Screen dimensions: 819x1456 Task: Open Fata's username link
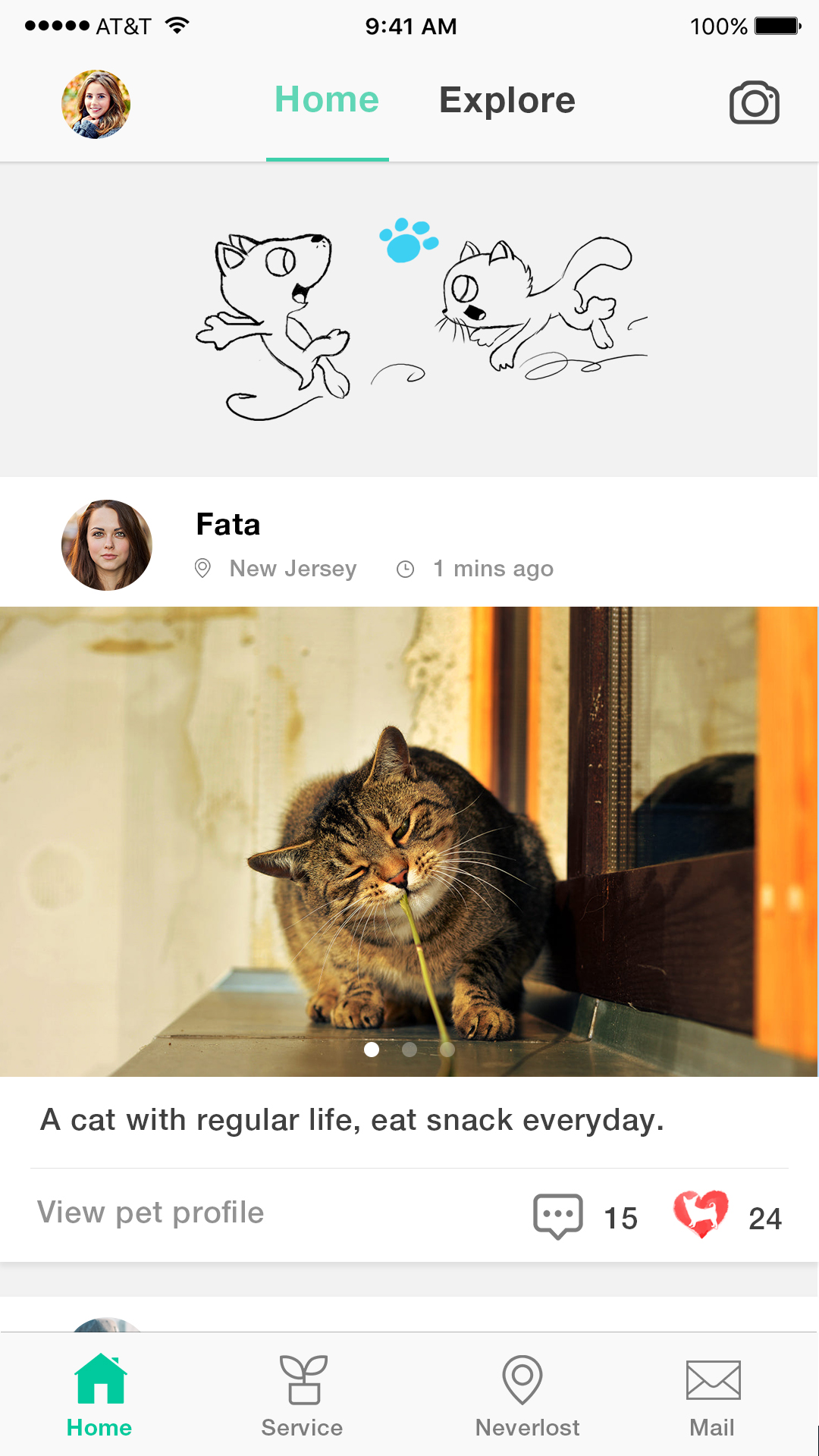click(228, 524)
